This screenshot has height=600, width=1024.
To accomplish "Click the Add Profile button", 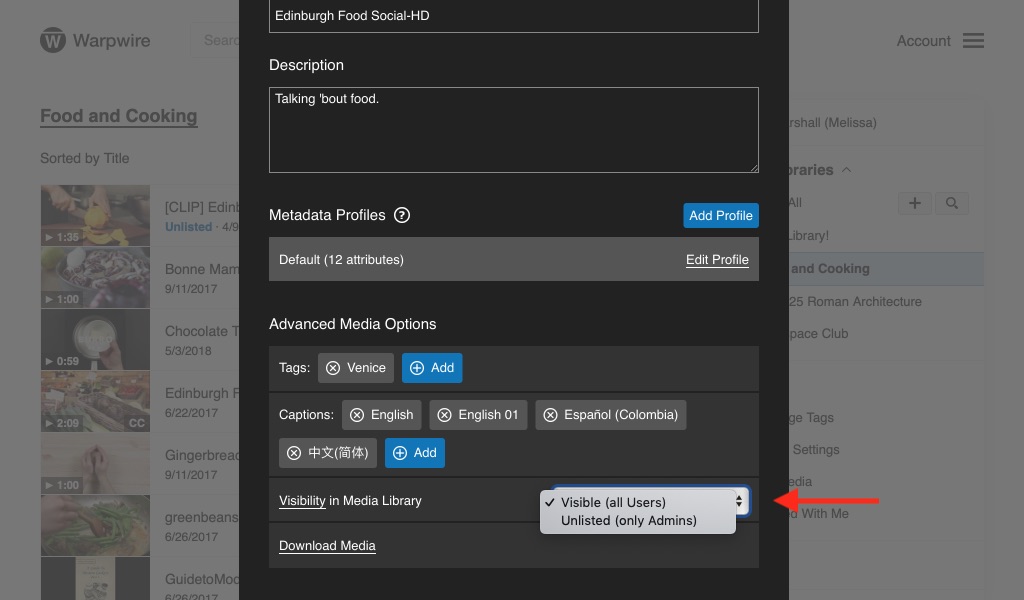I will [x=721, y=215].
